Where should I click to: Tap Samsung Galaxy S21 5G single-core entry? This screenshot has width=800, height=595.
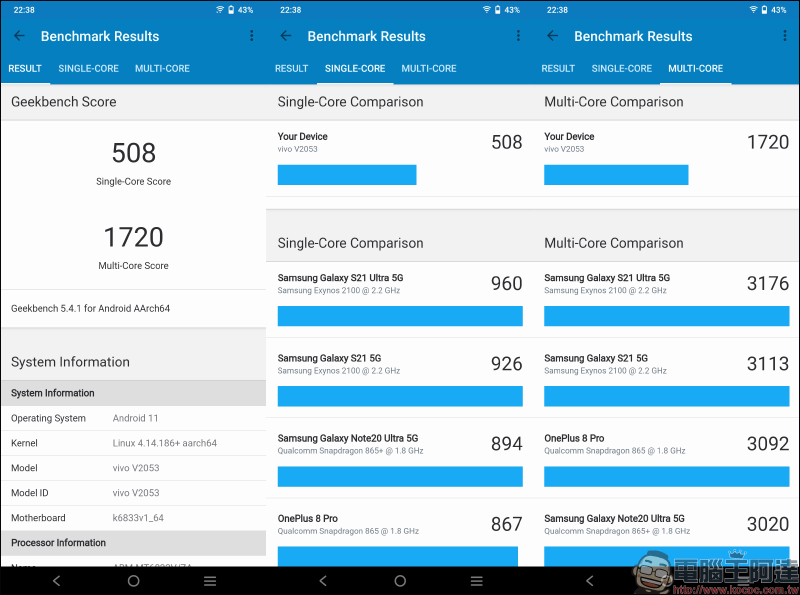(400, 378)
